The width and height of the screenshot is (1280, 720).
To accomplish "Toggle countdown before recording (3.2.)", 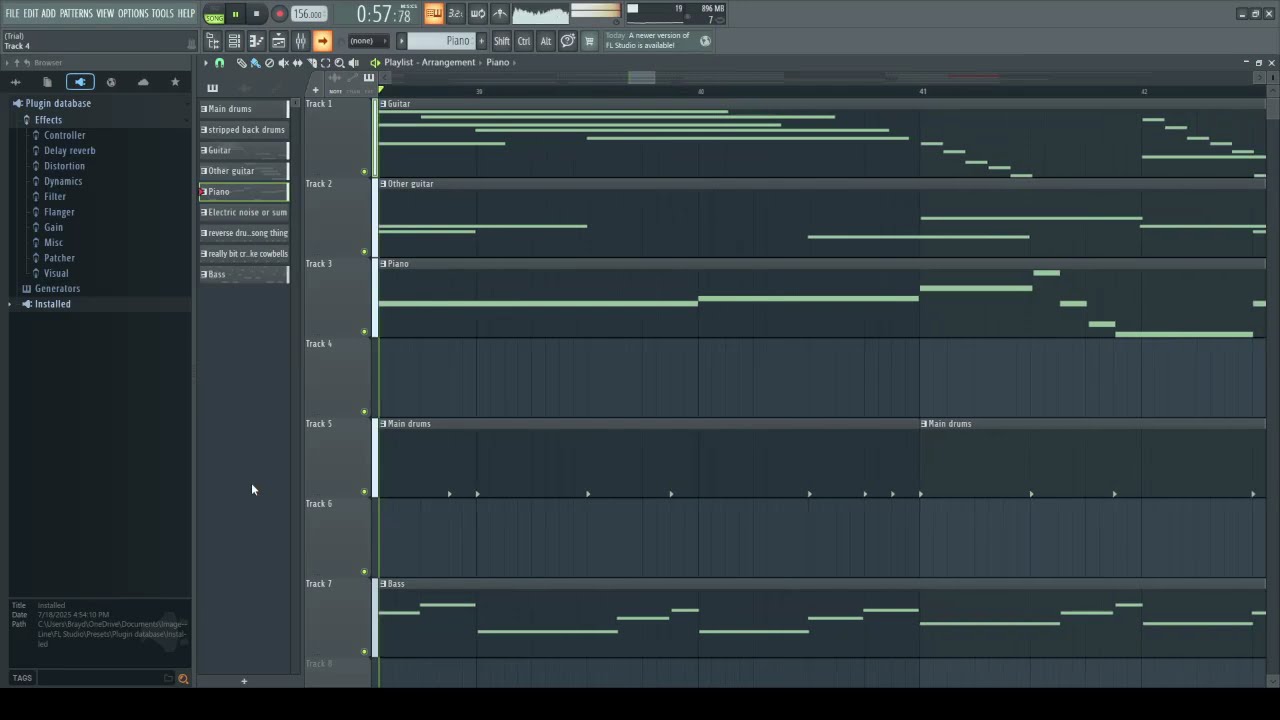I will [456, 13].
